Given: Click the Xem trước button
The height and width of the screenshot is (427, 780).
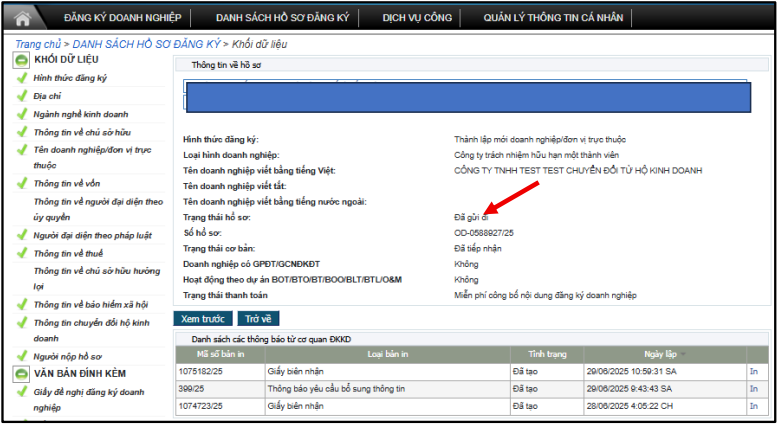Looking at the screenshot, I should (203, 319).
